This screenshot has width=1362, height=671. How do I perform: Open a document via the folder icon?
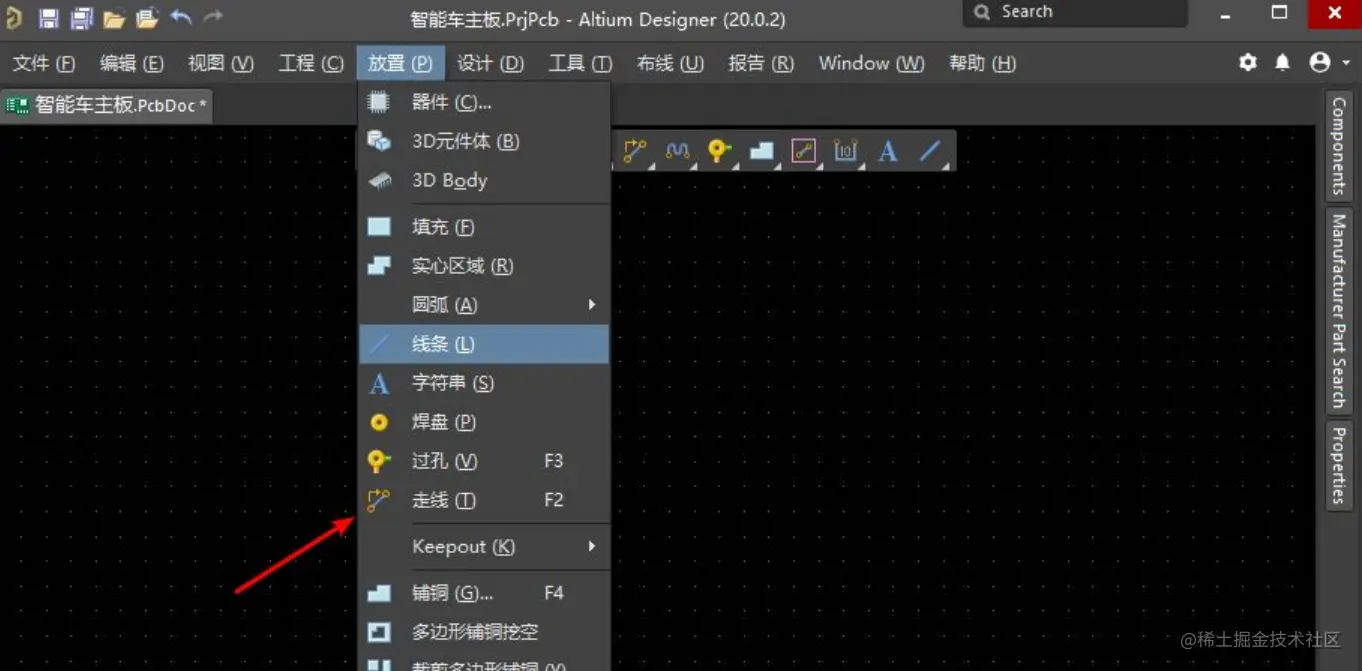tap(113, 16)
